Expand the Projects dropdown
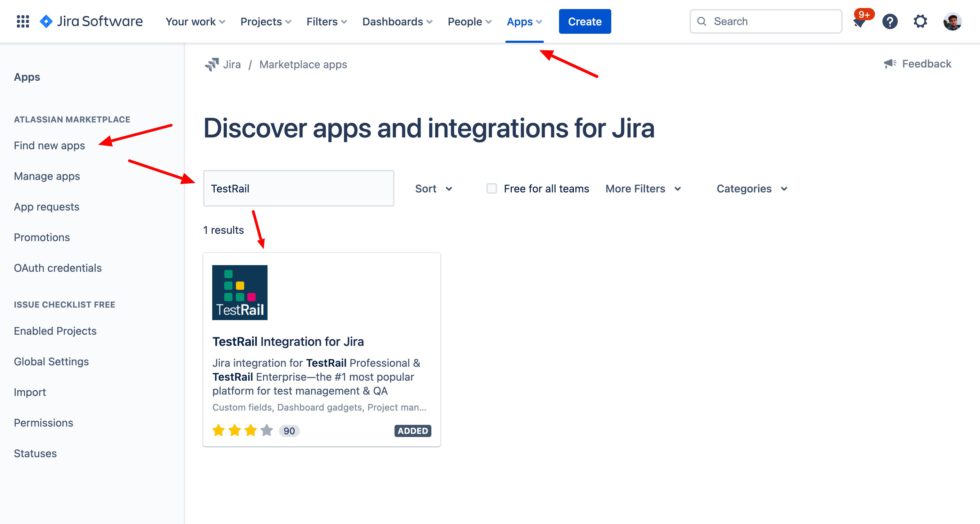This screenshot has height=524, width=980. click(x=266, y=21)
